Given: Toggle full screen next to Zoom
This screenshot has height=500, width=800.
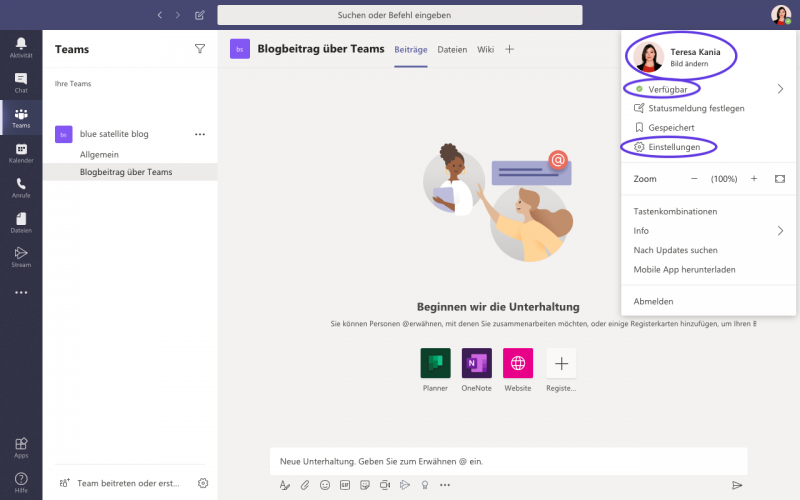Looking at the screenshot, I should tap(780, 179).
